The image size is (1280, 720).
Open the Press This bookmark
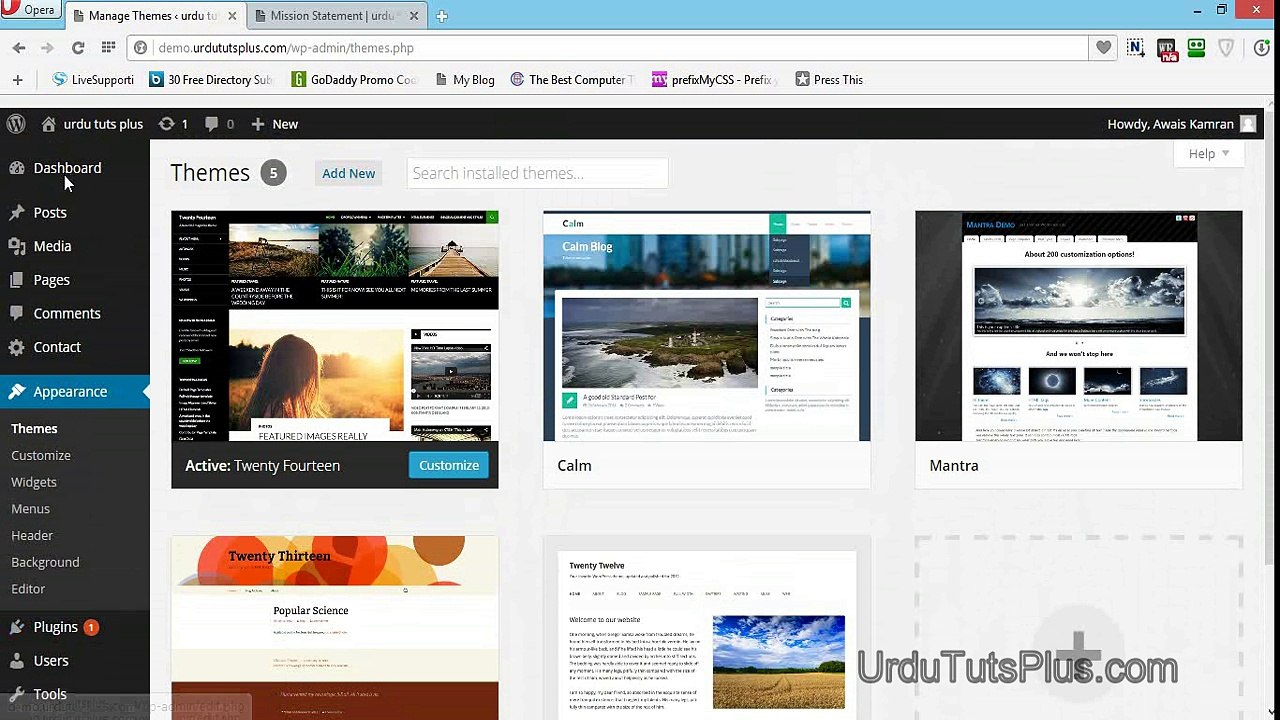tap(829, 80)
